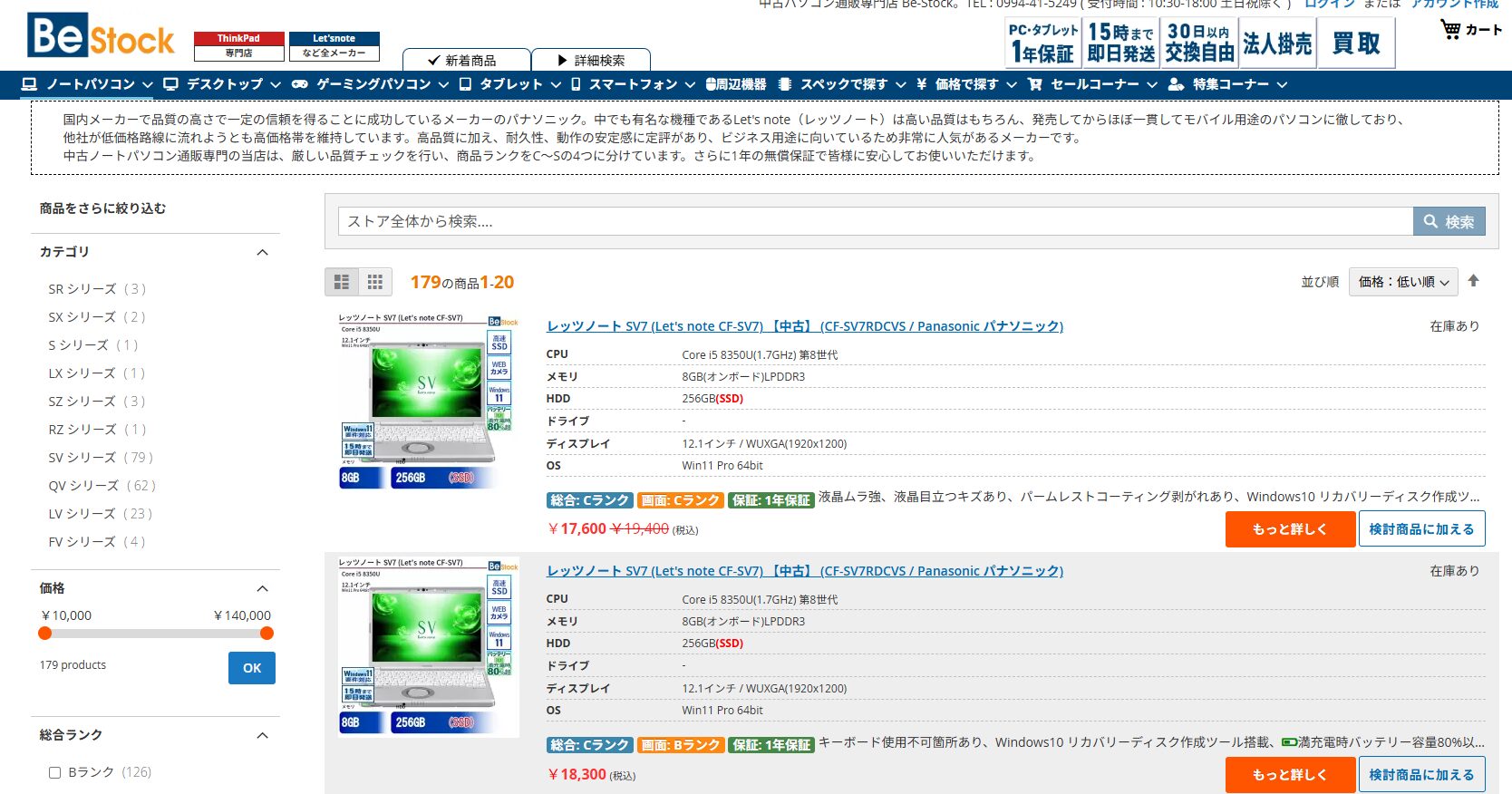1512x794 pixels.
Task: Apply price range with OK button
Action: click(252, 668)
